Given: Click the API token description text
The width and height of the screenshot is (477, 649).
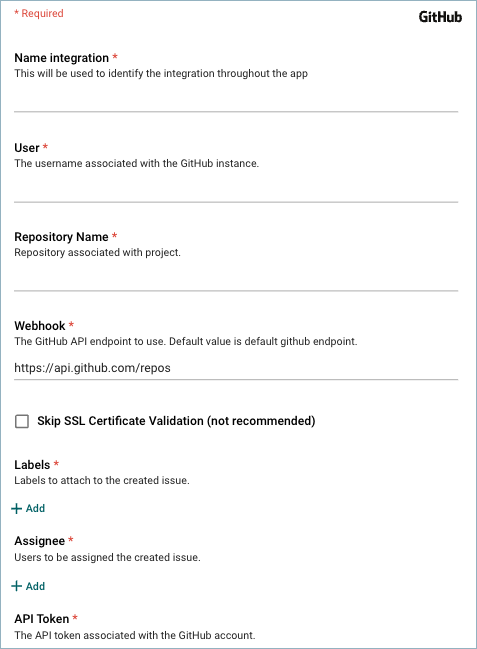Looking at the screenshot, I should tap(135, 635).
